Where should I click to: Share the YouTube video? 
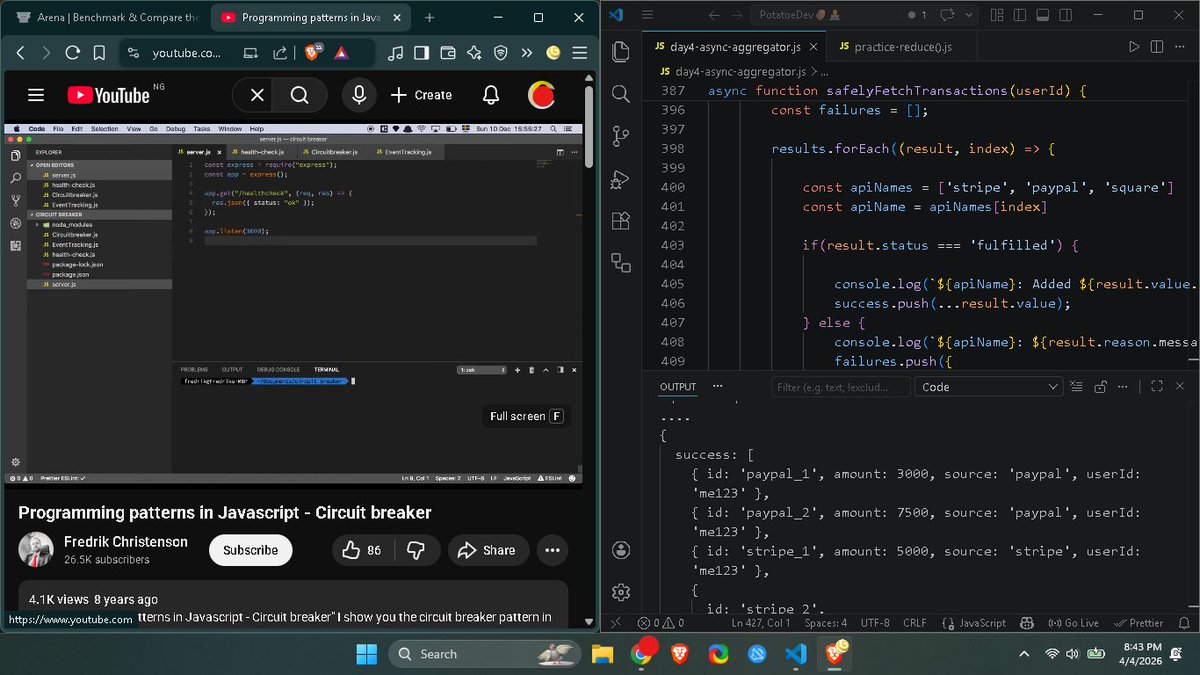[487, 550]
